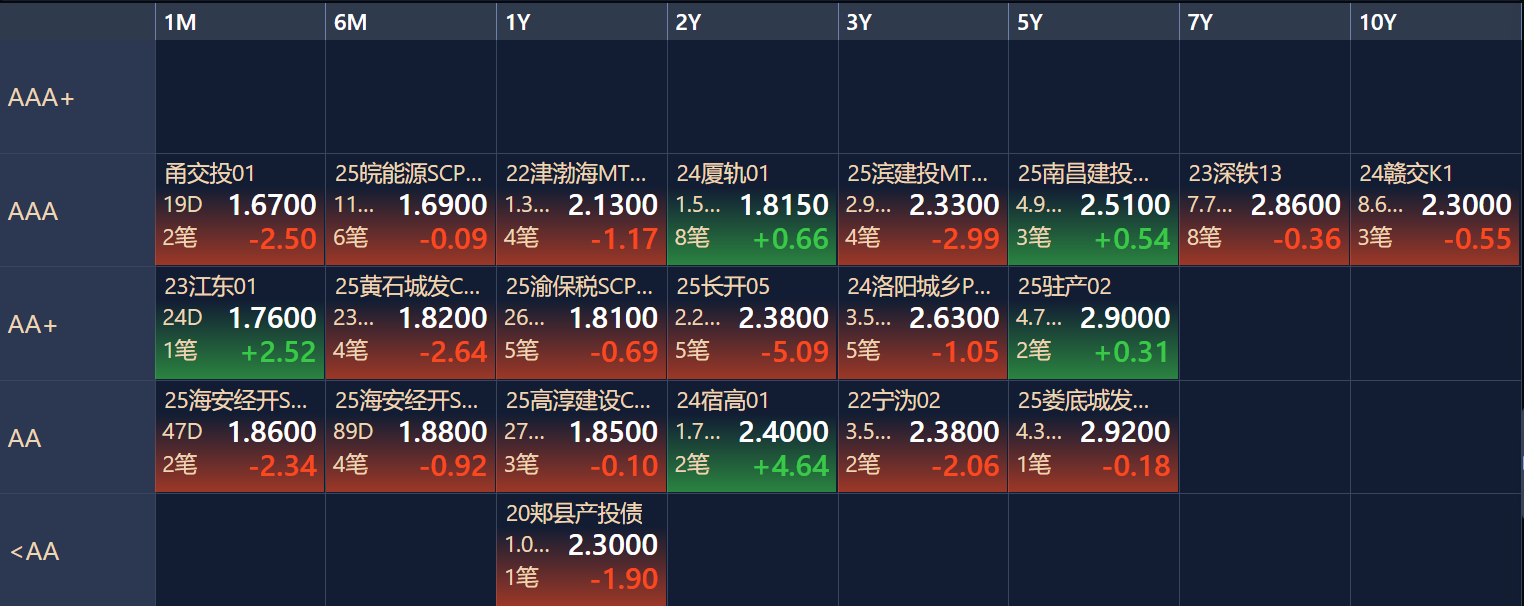Select the 23江东01 bond tile
The image size is (1524, 606).
click(240, 322)
